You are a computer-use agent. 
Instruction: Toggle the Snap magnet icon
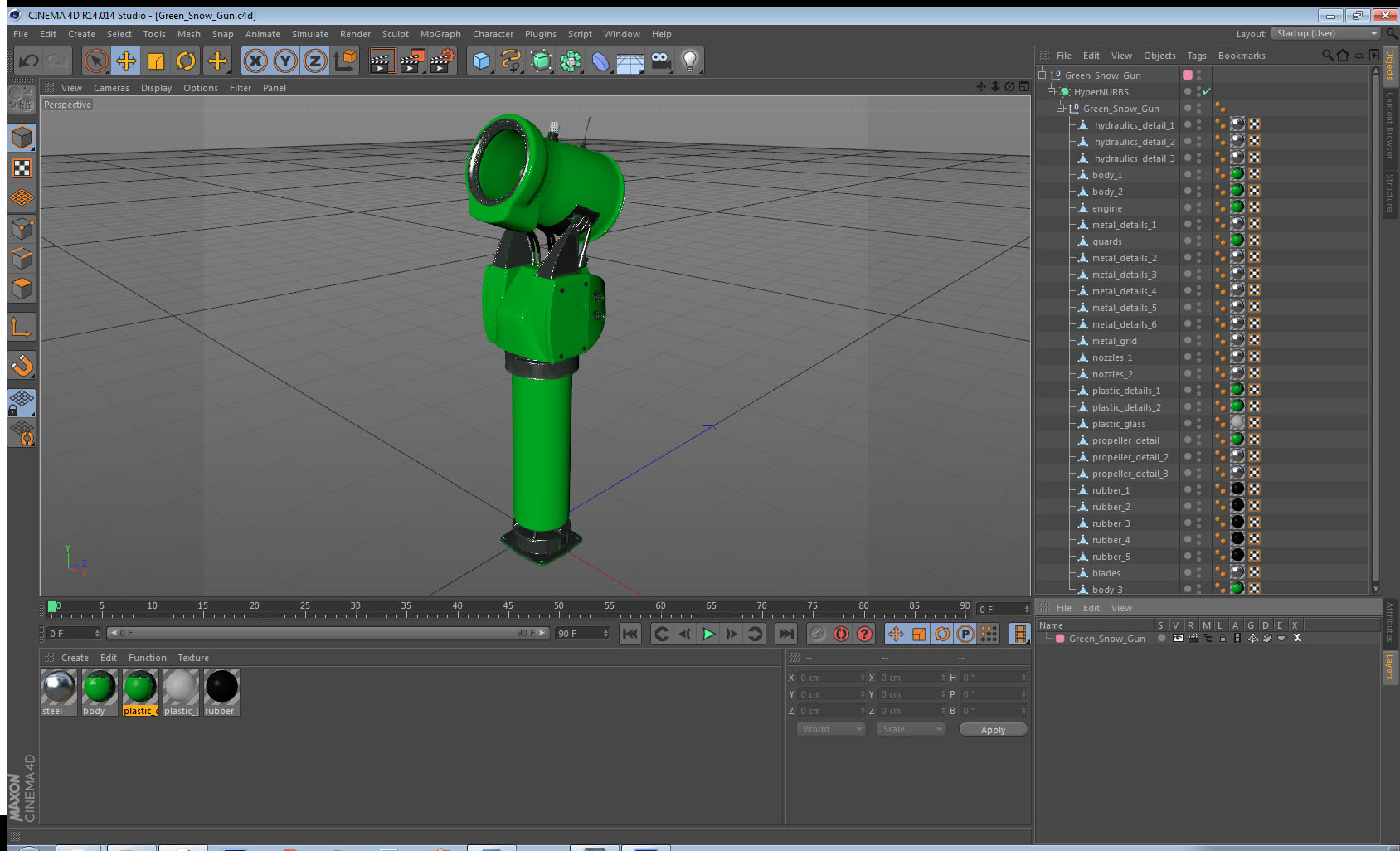22,366
